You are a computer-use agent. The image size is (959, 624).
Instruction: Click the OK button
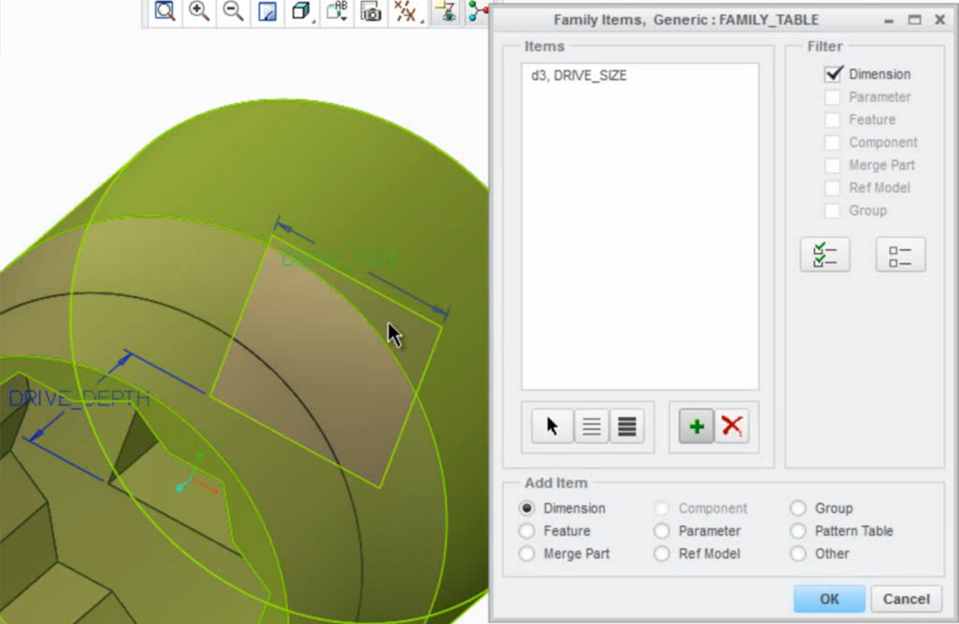pos(829,599)
